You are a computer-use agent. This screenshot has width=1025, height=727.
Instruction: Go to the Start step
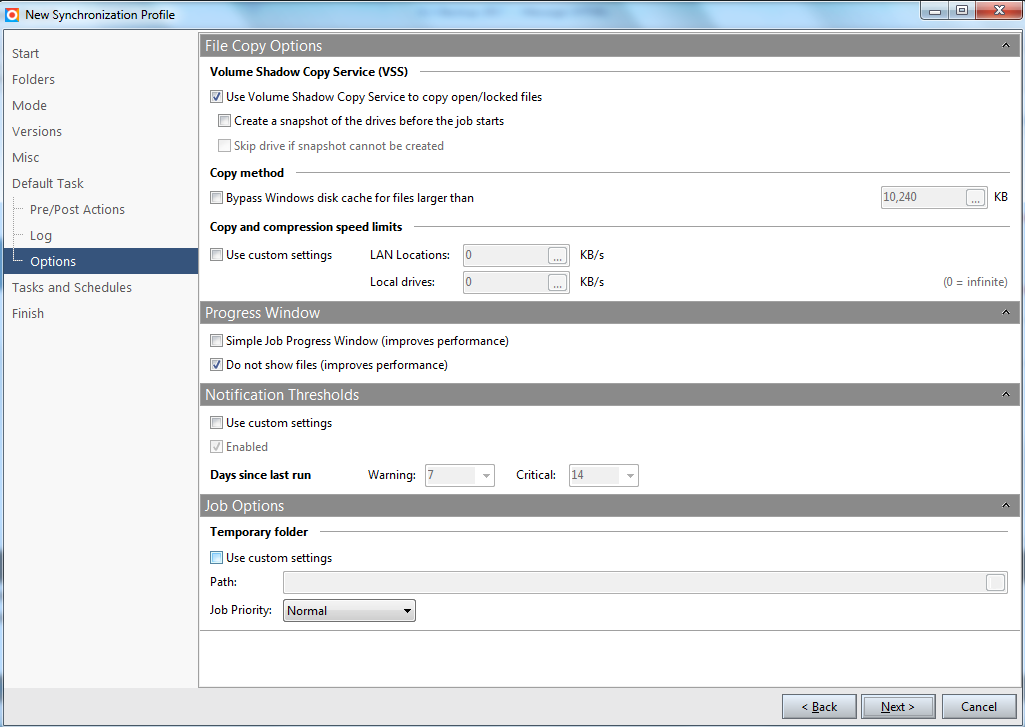point(25,54)
